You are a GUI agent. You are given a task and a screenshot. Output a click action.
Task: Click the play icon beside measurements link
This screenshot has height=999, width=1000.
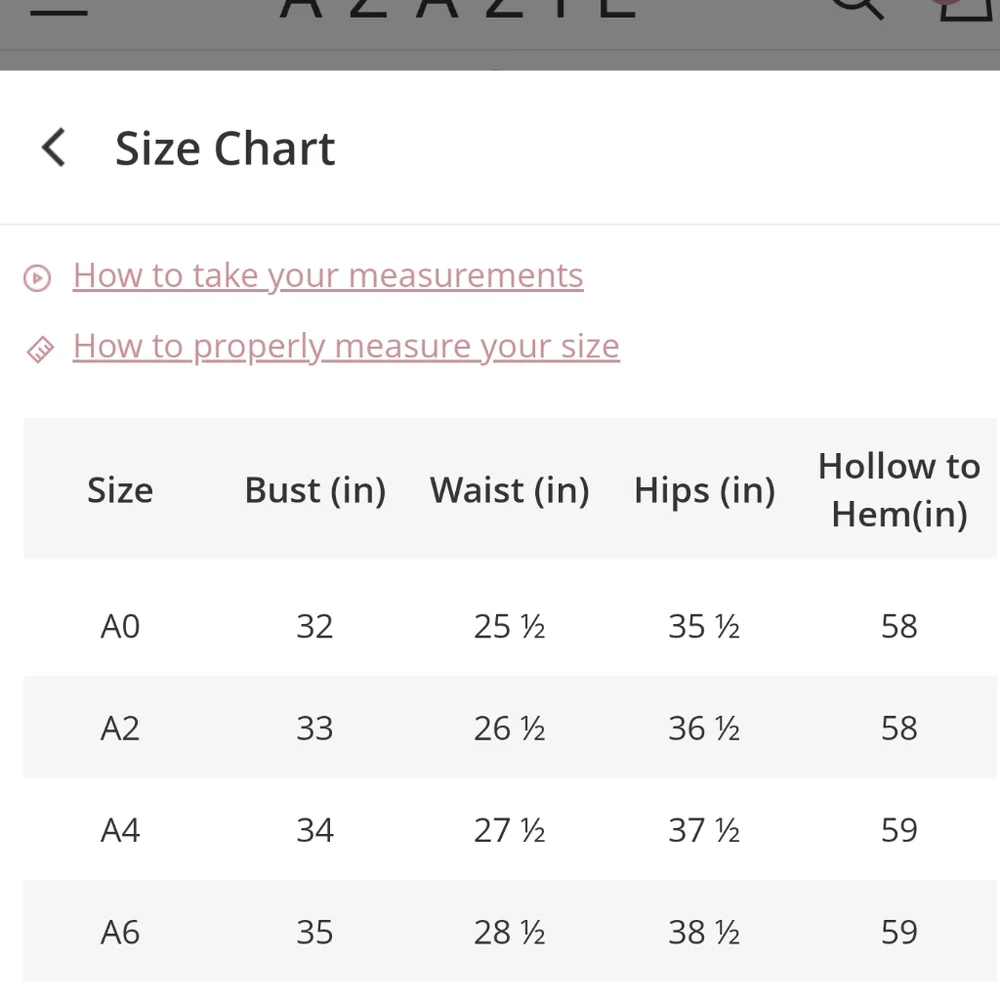tap(37, 278)
